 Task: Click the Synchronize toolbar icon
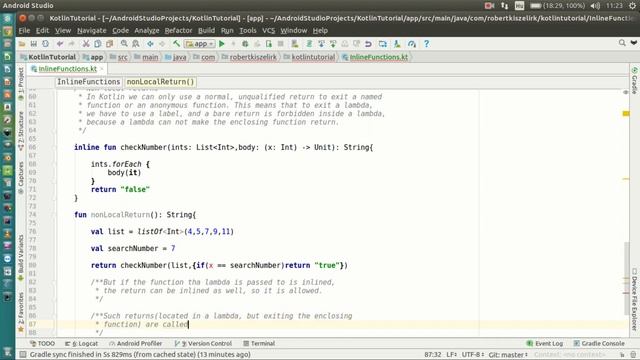coord(45,44)
